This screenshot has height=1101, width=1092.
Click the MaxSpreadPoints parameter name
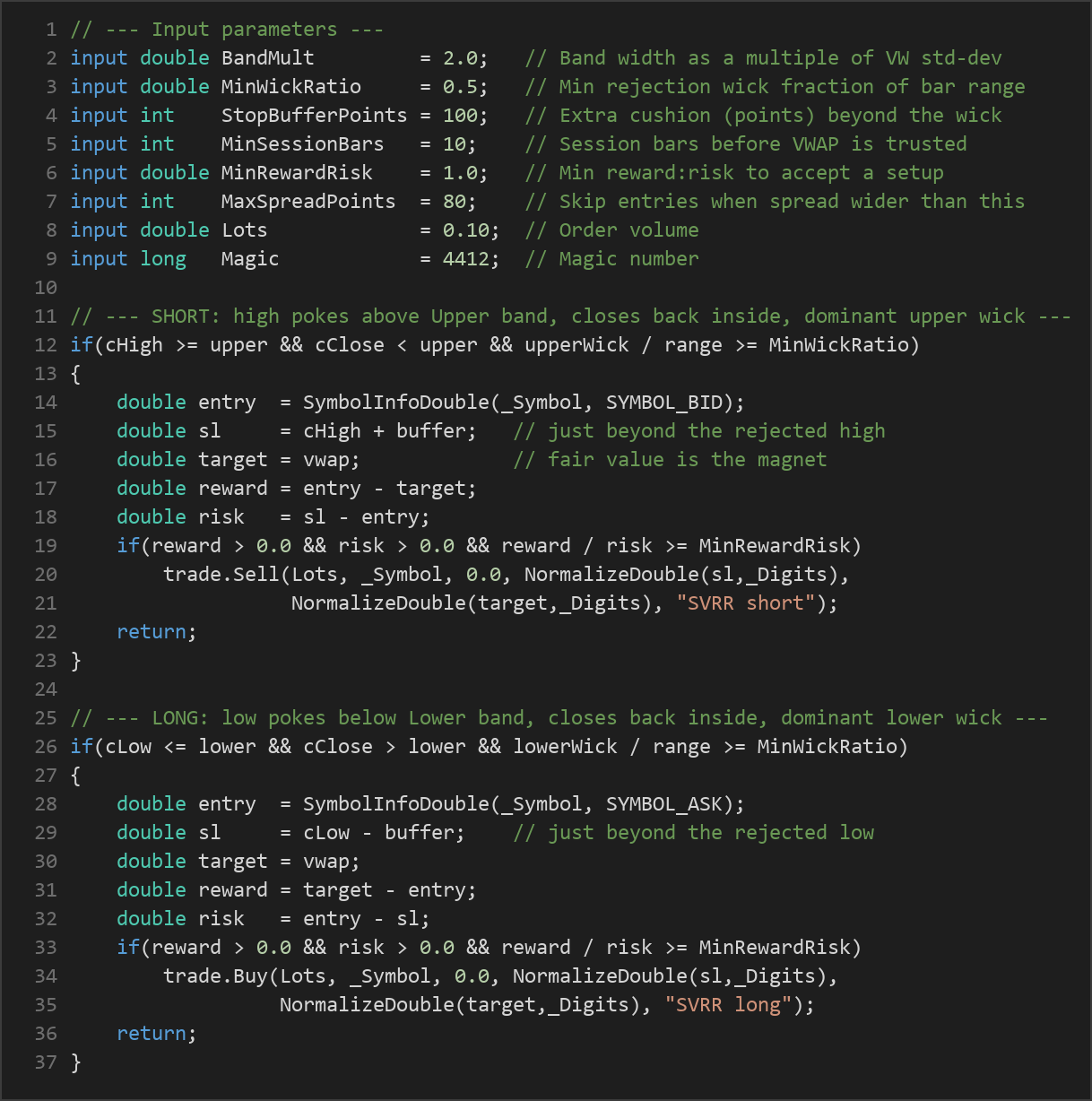click(x=308, y=202)
